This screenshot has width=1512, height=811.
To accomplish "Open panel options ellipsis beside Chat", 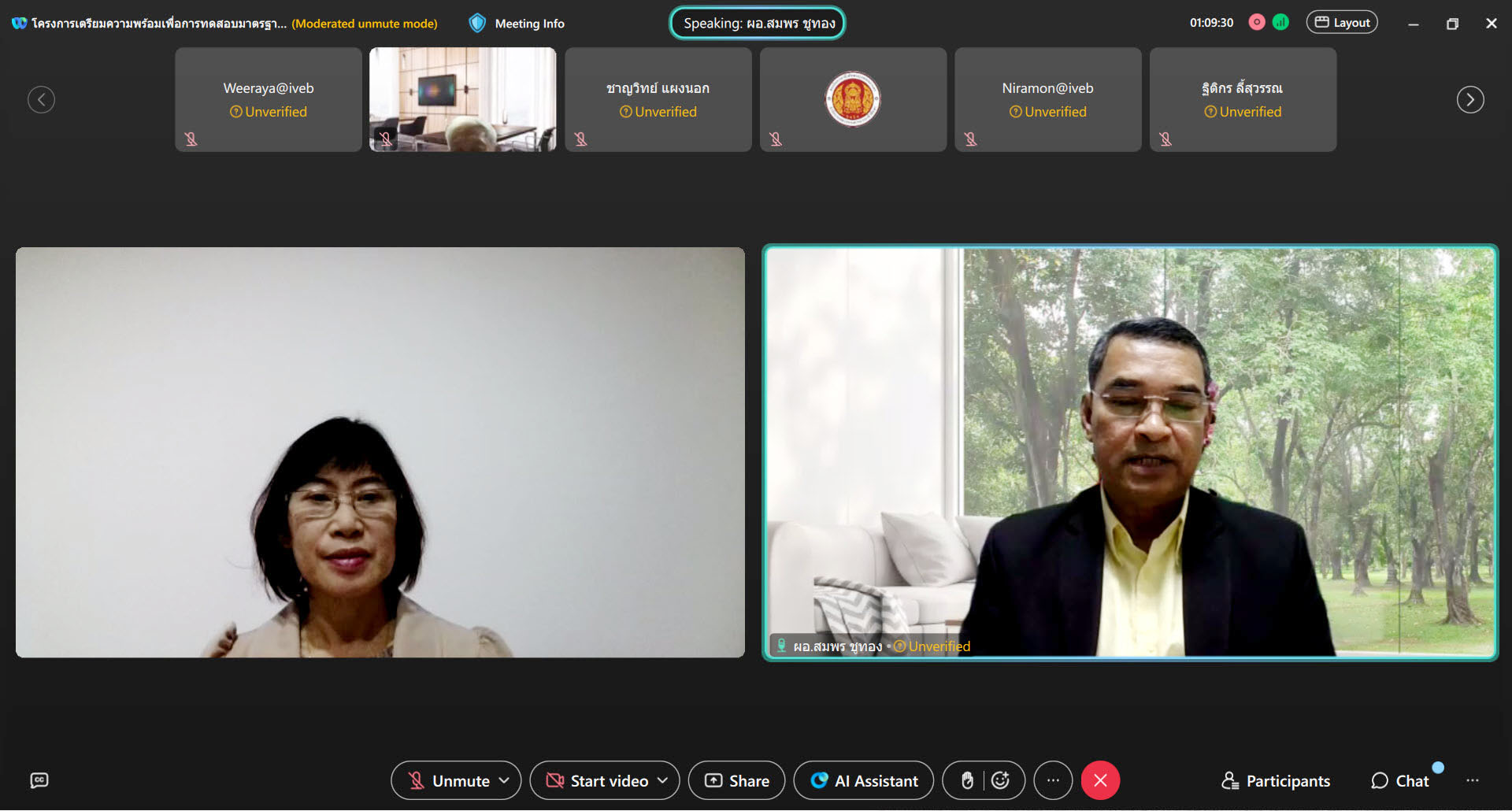I will tap(1473, 780).
